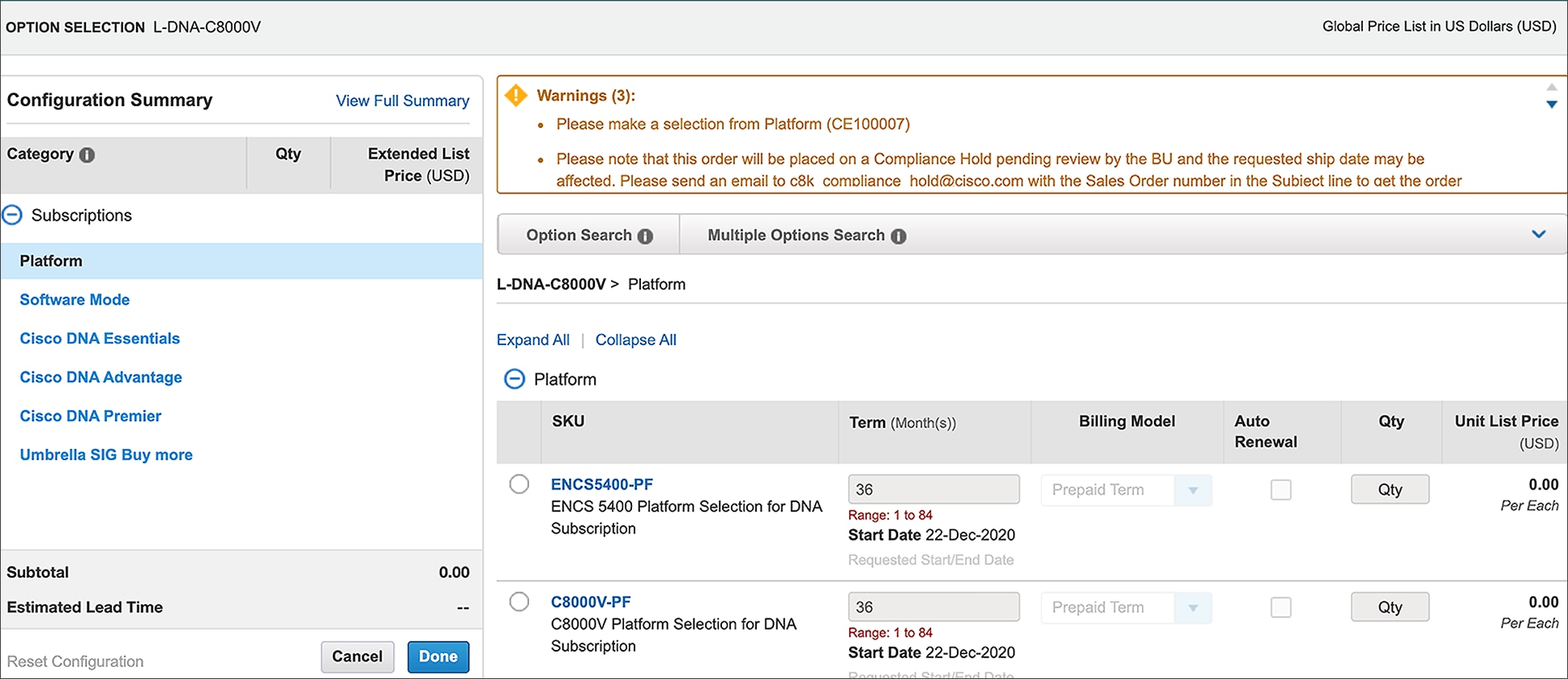Image resolution: width=1568 pixels, height=679 pixels.
Task: Click Expand All link
Action: pos(533,340)
